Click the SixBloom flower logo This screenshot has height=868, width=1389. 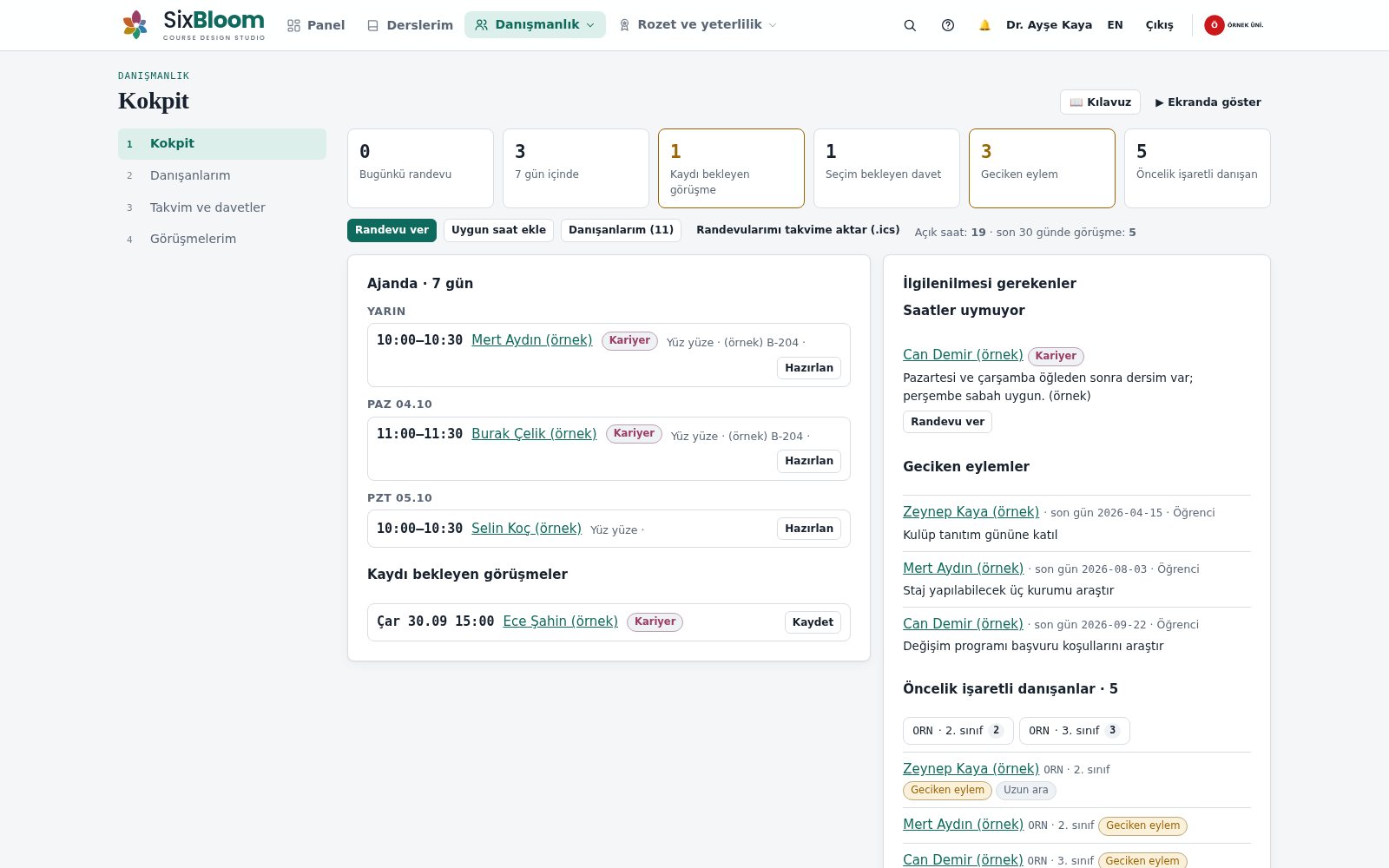tap(135, 25)
